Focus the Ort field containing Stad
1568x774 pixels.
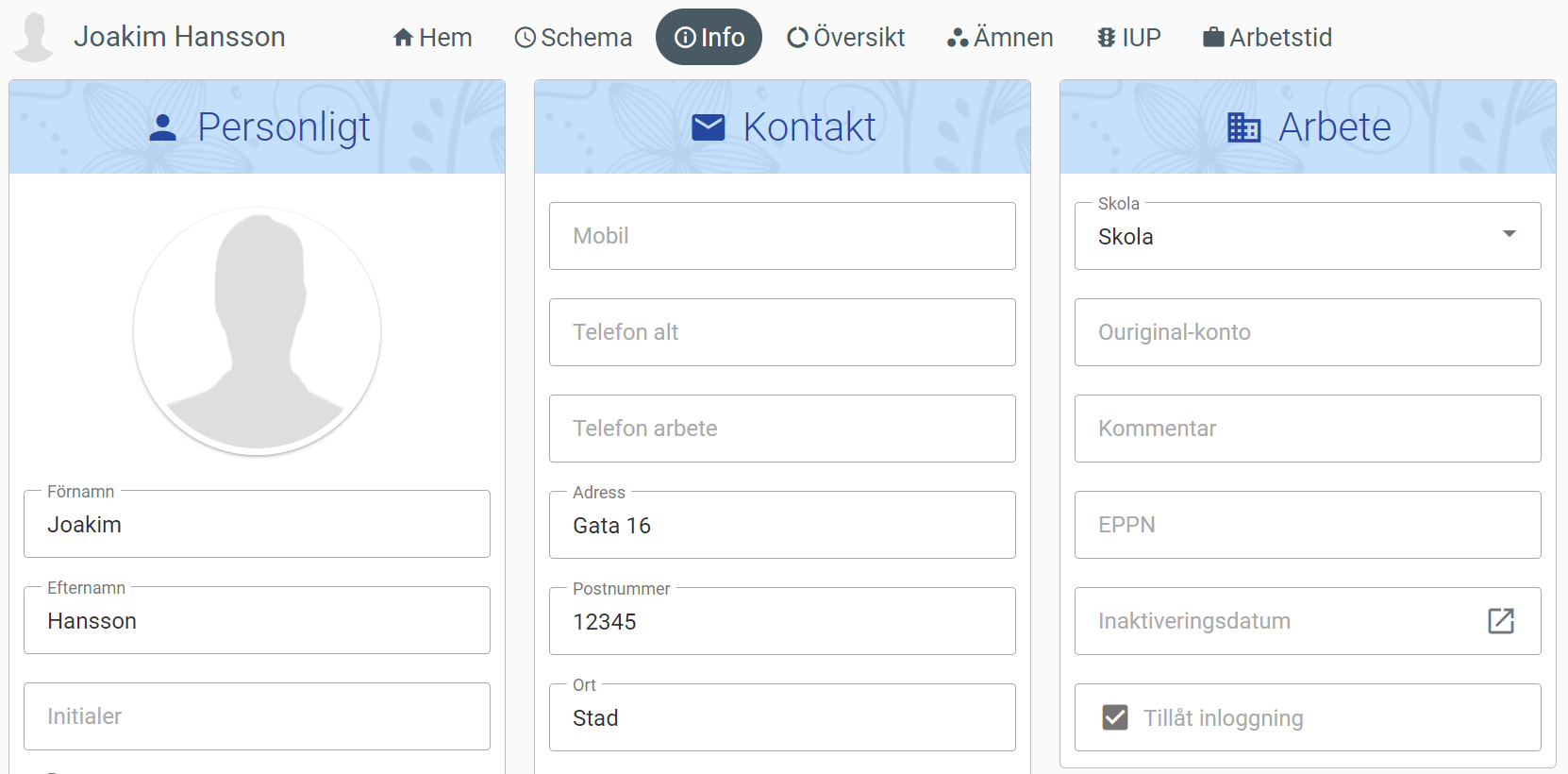pyautogui.click(x=782, y=717)
